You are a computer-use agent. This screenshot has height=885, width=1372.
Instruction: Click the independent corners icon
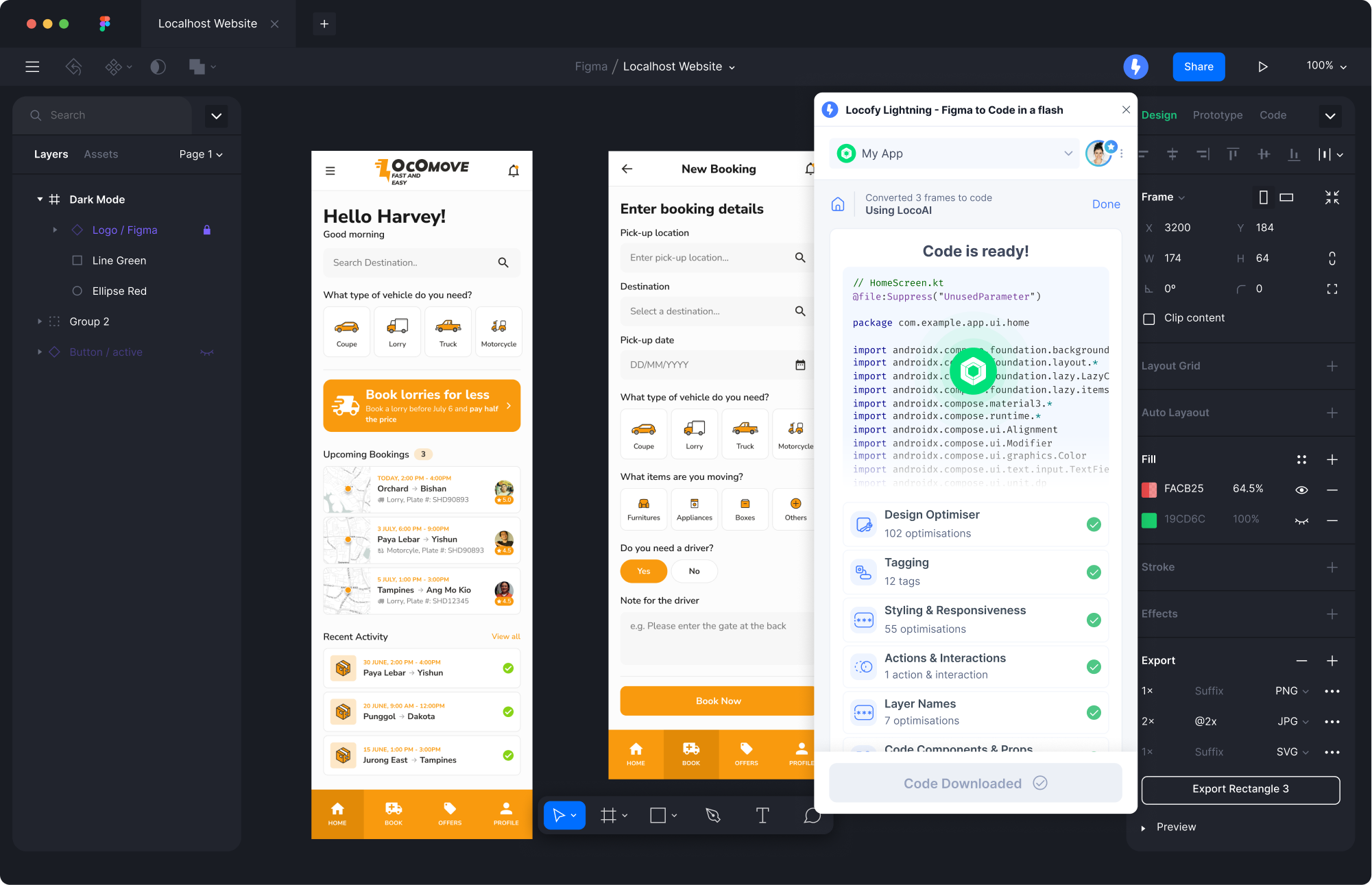coord(1332,289)
